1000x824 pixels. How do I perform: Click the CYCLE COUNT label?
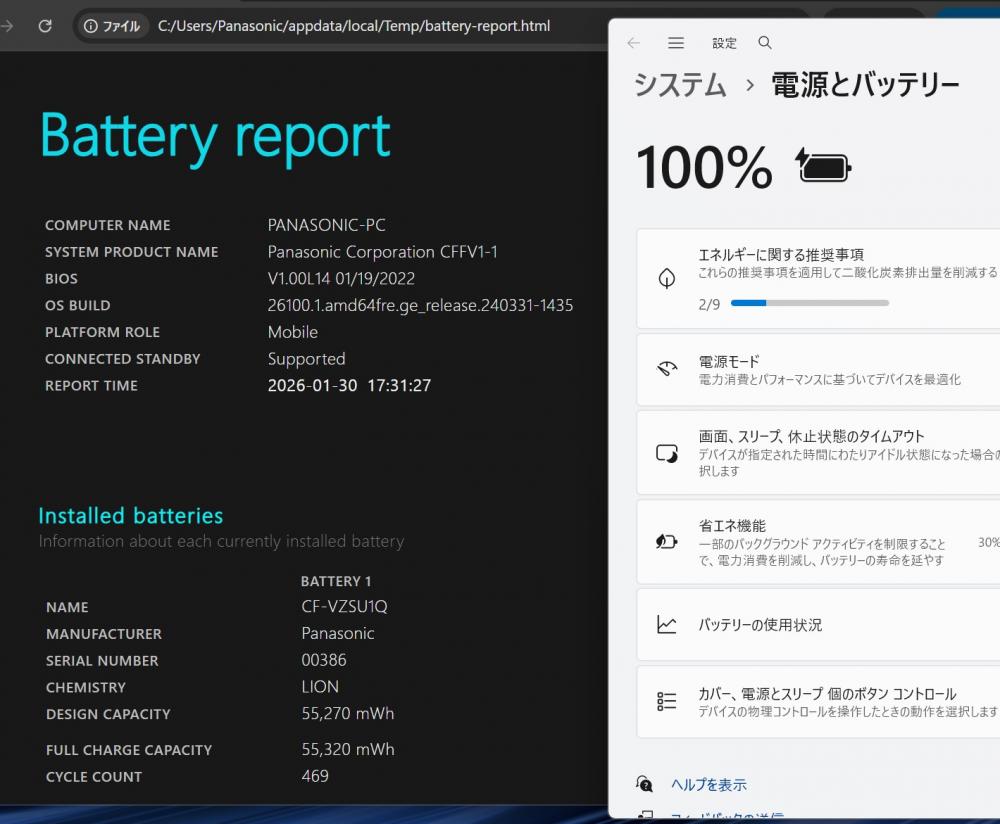[94, 777]
